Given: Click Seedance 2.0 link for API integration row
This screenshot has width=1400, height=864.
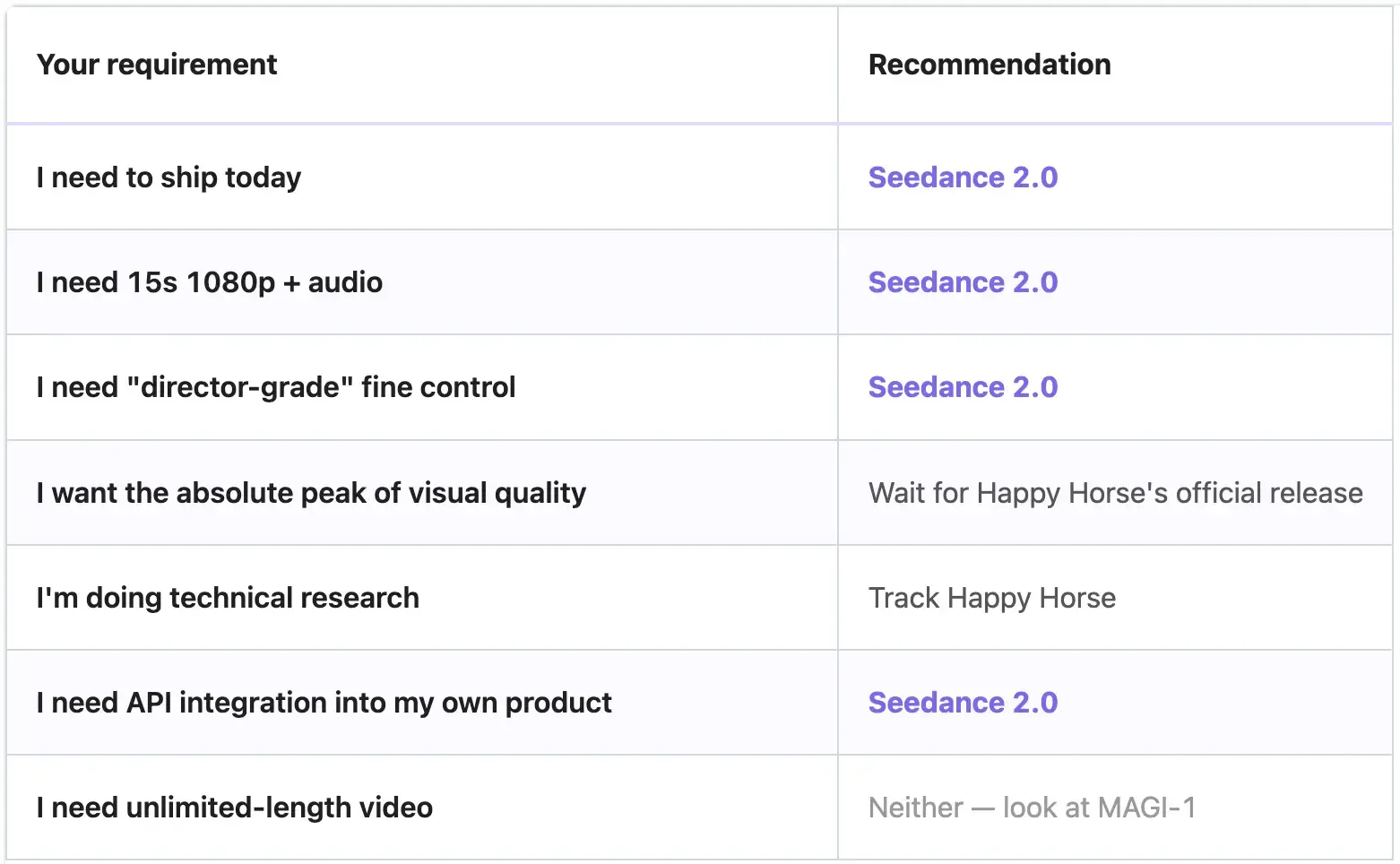Looking at the screenshot, I should click(x=963, y=703).
